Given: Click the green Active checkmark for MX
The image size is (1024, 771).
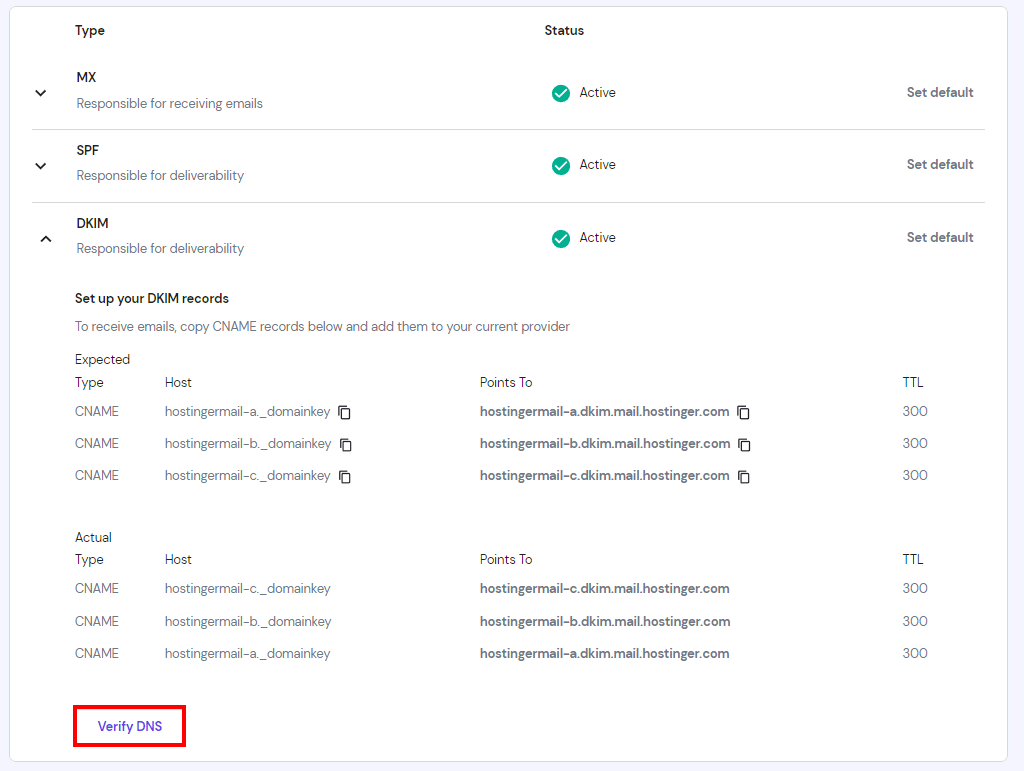Looking at the screenshot, I should click(x=561, y=92).
